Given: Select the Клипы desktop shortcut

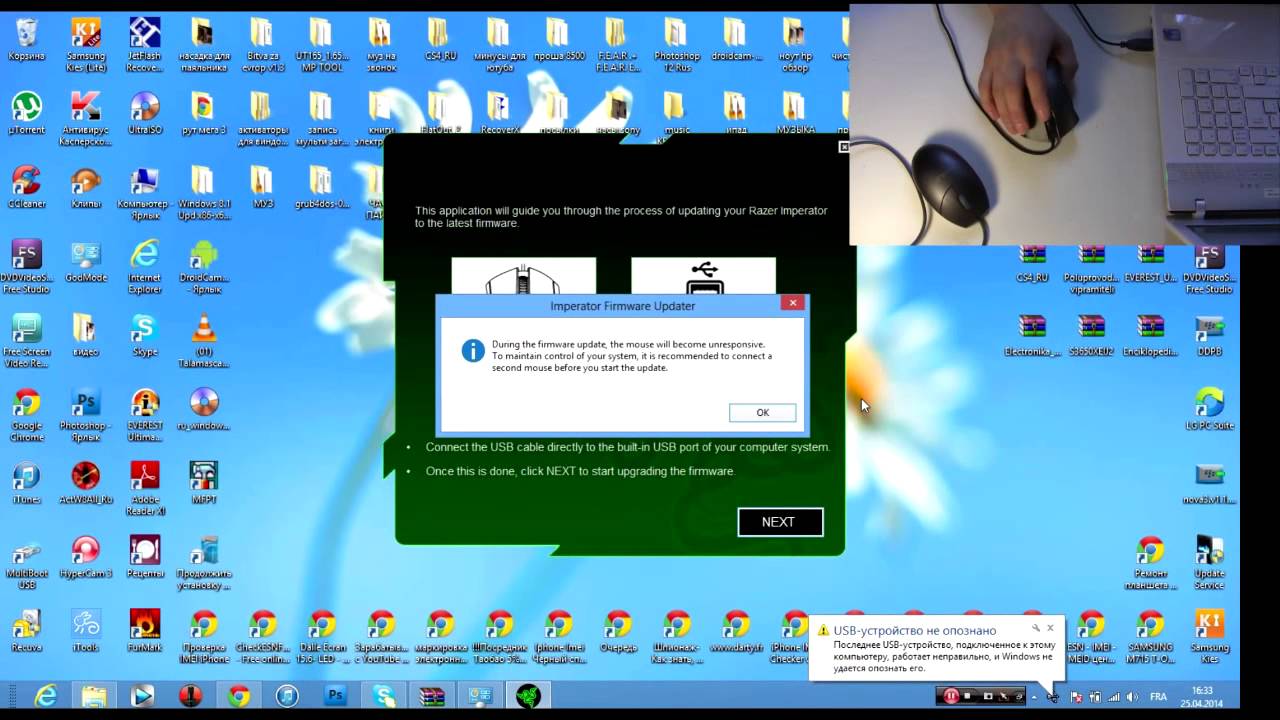Looking at the screenshot, I should (x=86, y=187).
